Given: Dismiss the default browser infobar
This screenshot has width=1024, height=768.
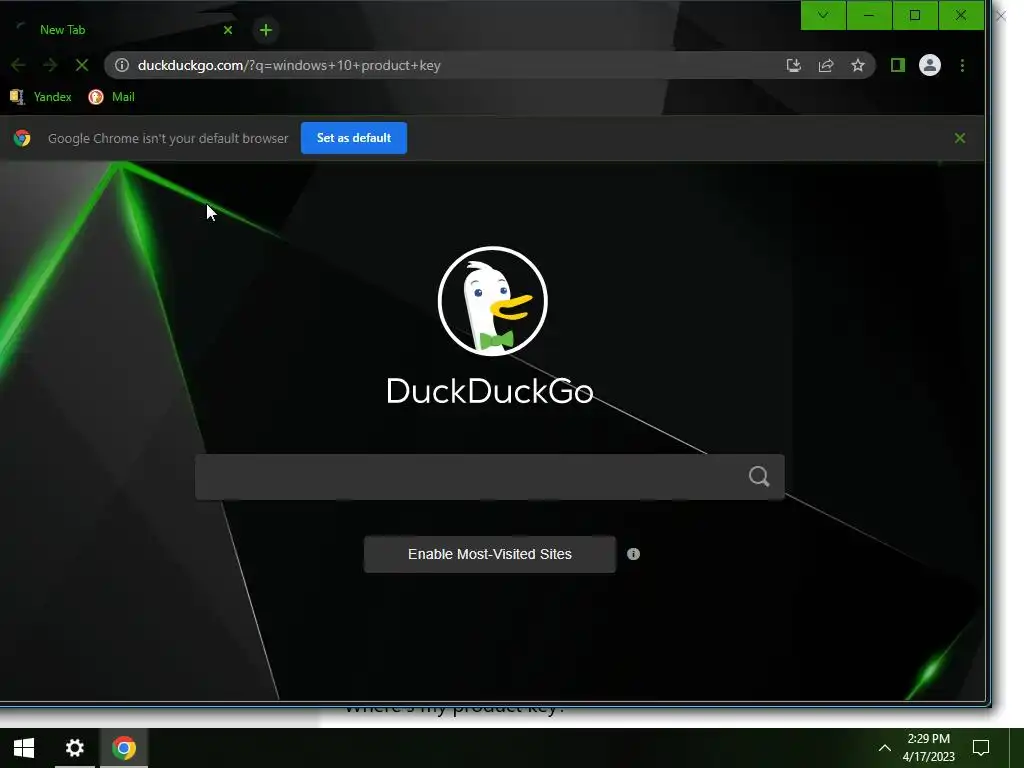Looking at the screenshot, I should [960, 138].
